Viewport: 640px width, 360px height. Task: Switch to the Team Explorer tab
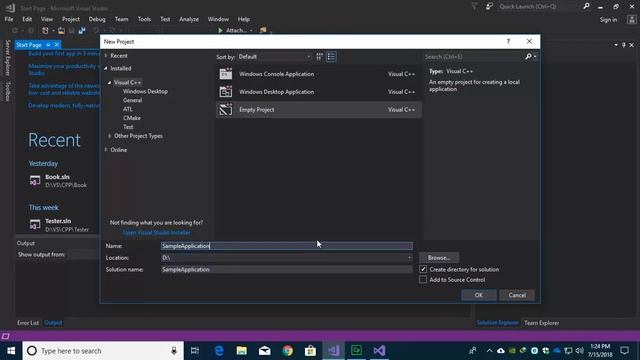point(541,323)
